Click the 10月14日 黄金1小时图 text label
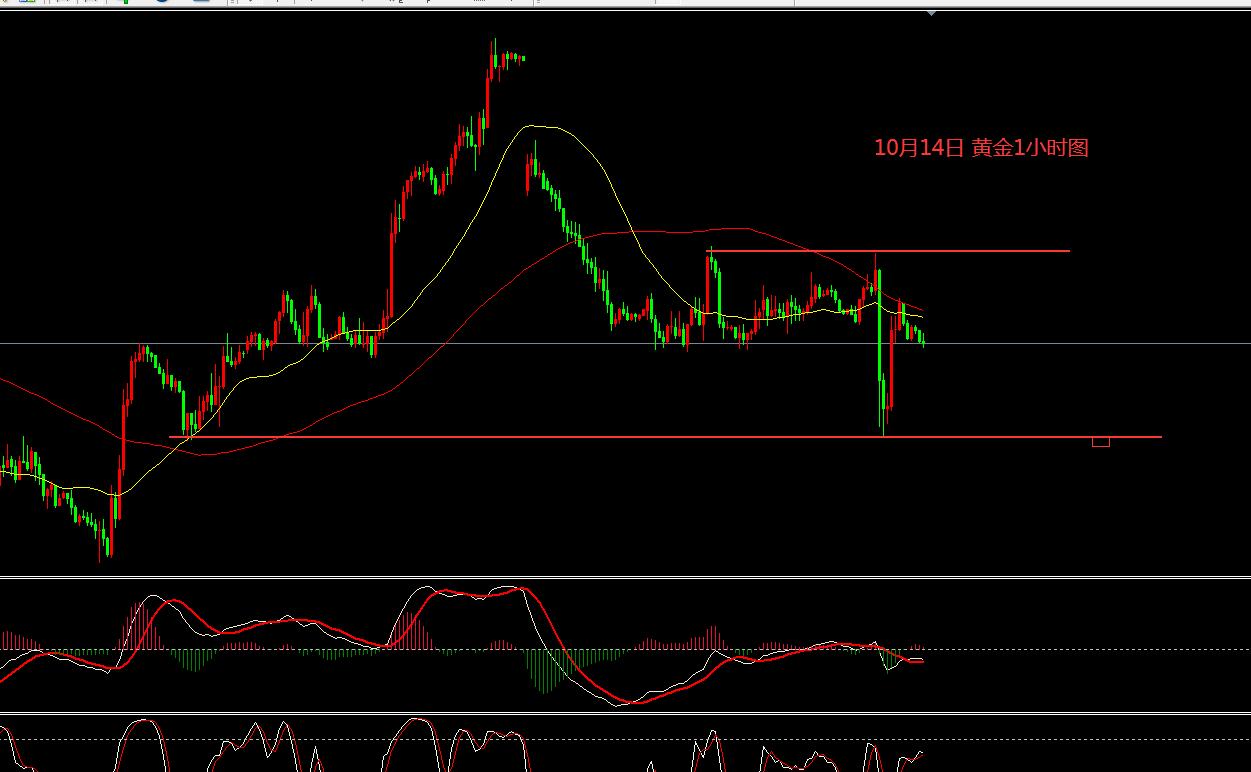Image resolution: width=1251 pixels, height=772 pixels. point(981,148)
